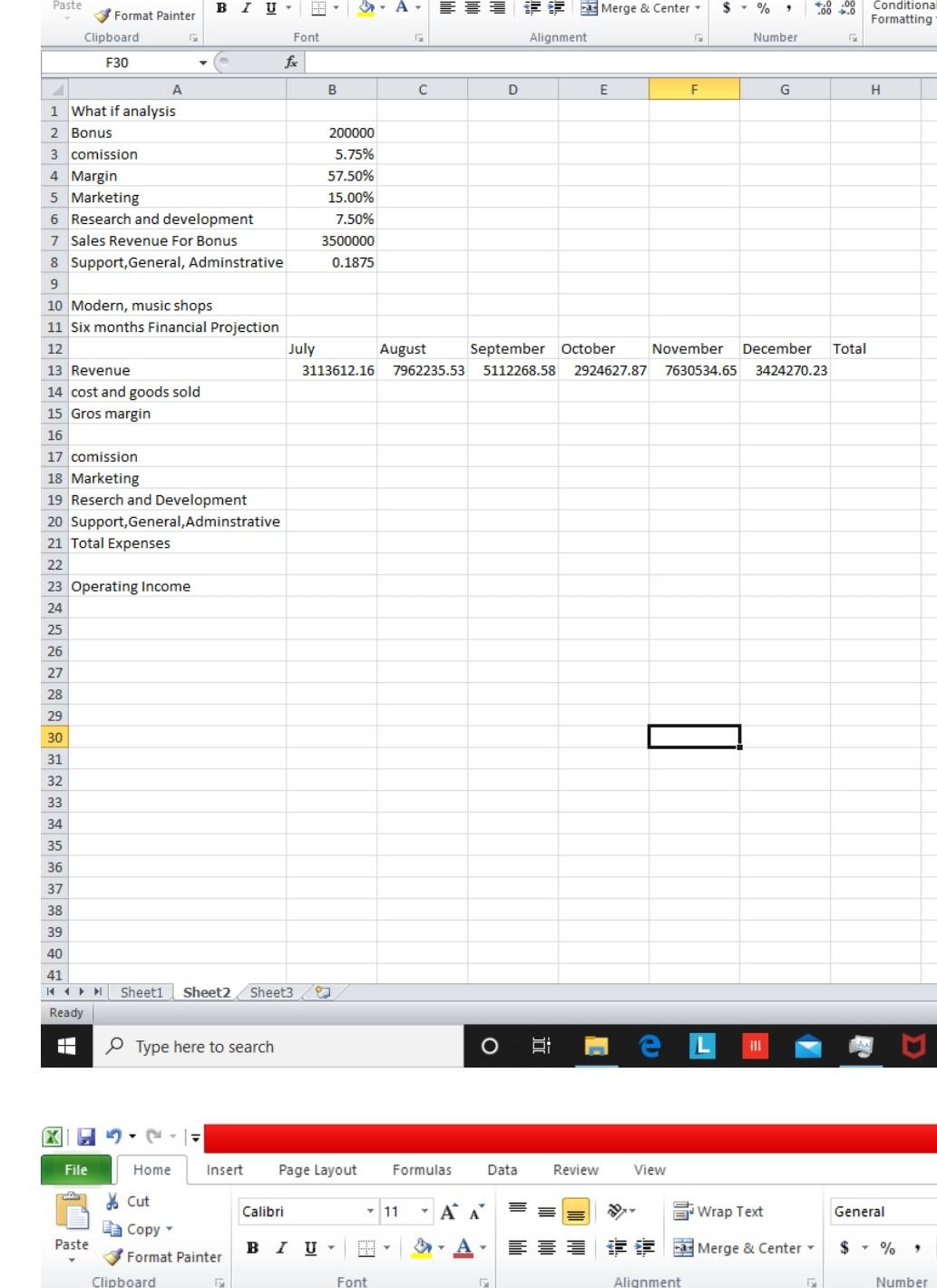The width and height of the screenshot is (937, 1288).
Task: Enable Wrap Text formatting
Action: pos(717,1210)
